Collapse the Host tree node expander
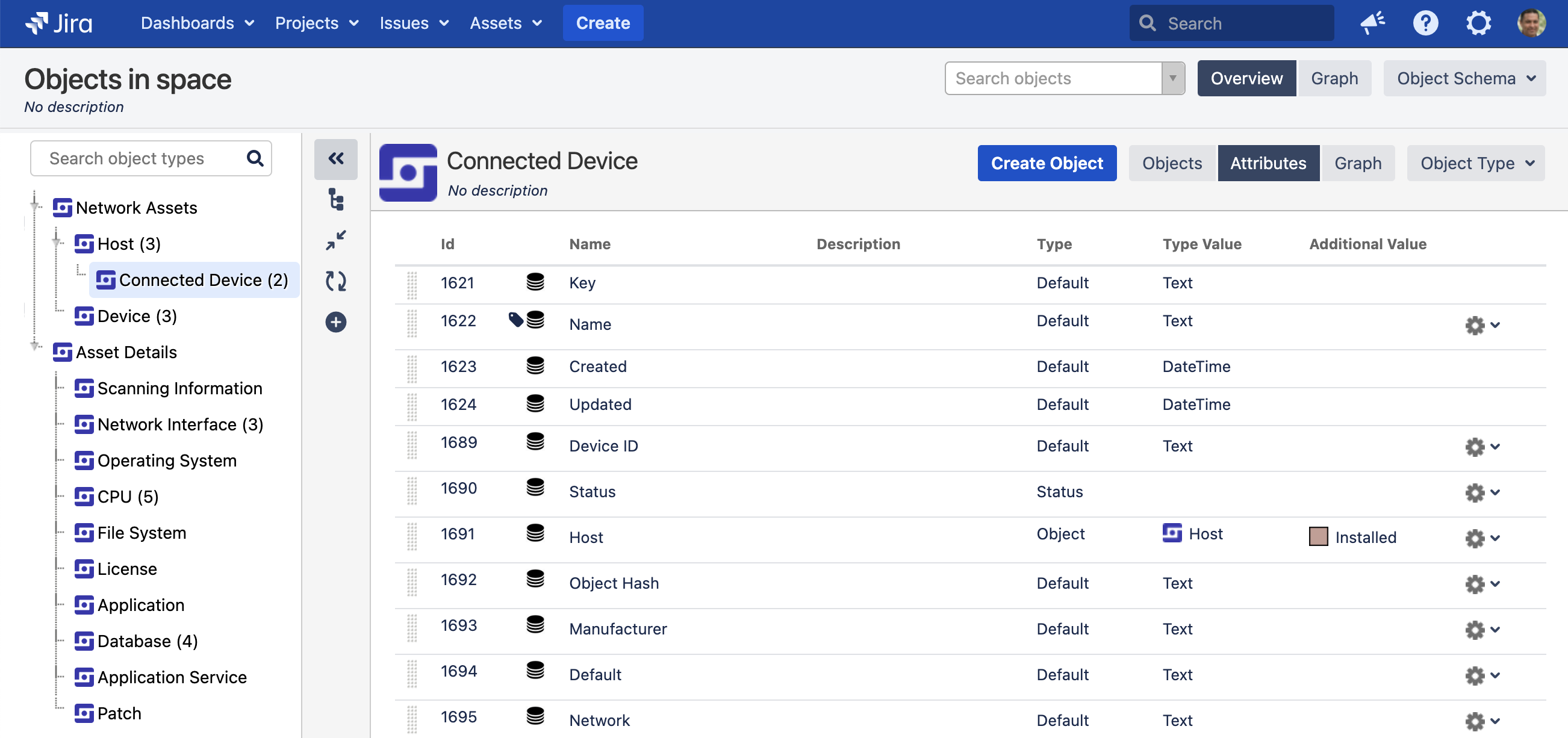This screenshot has width=1568, height=738. (x=57, y=243)
